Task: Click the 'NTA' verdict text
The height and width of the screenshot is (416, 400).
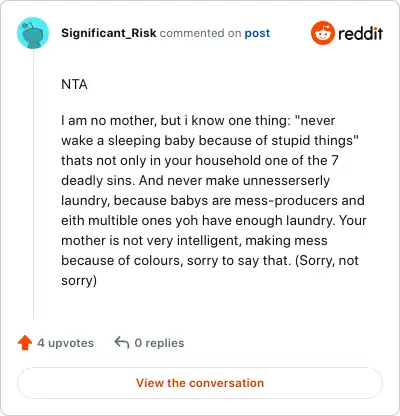Action: 74,84
